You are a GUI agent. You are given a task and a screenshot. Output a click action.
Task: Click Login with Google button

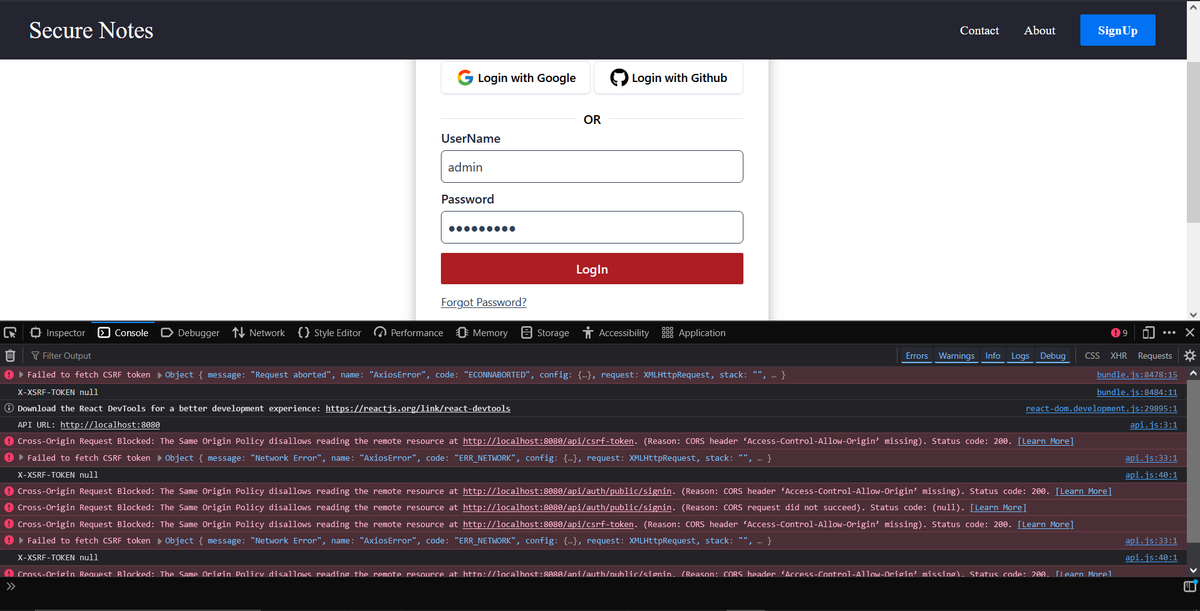point(516,78)
